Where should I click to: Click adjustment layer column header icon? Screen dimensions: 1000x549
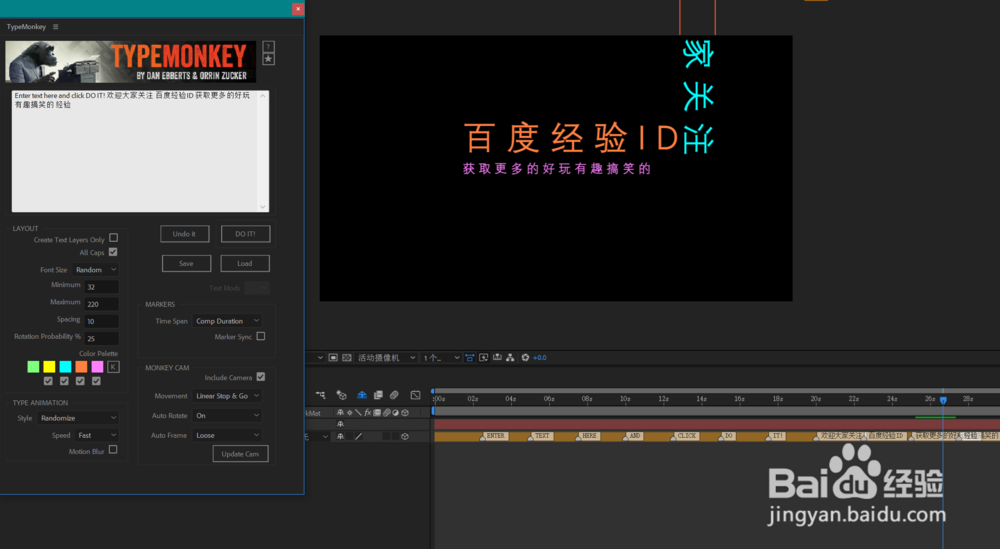pos(395,413)
